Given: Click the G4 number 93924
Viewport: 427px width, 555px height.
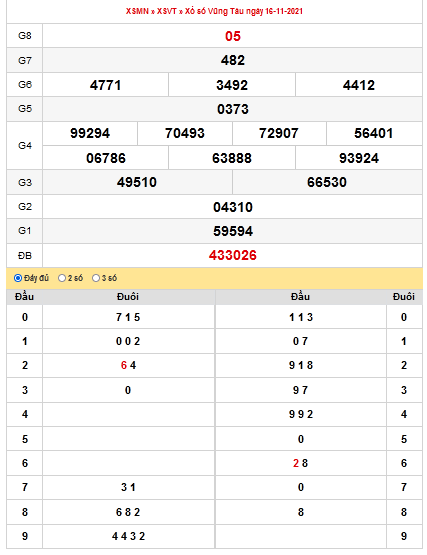Looking at the screenshot, I should click(x=359, y=158).
